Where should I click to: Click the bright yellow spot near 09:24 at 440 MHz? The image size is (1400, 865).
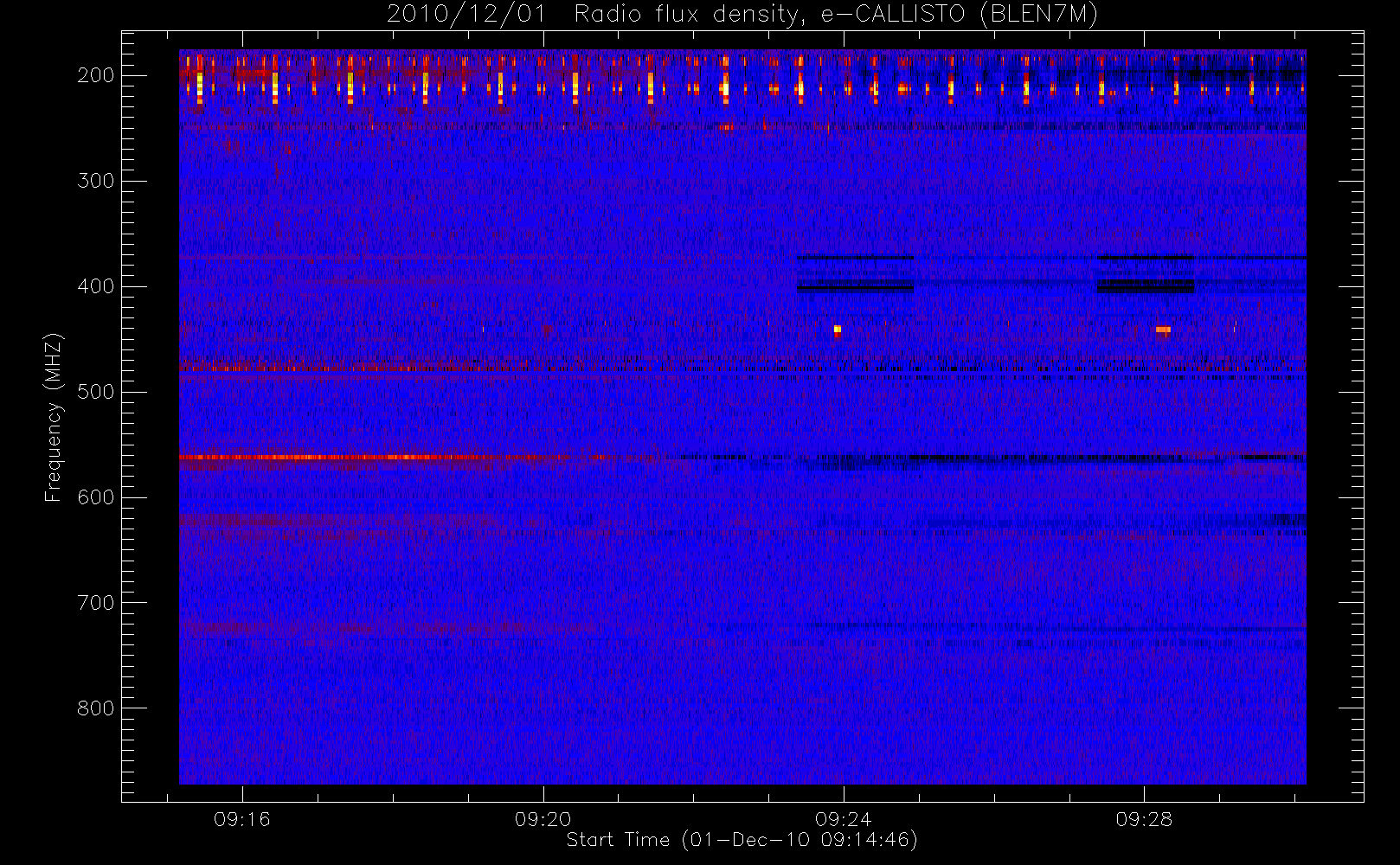click(838, 329)
